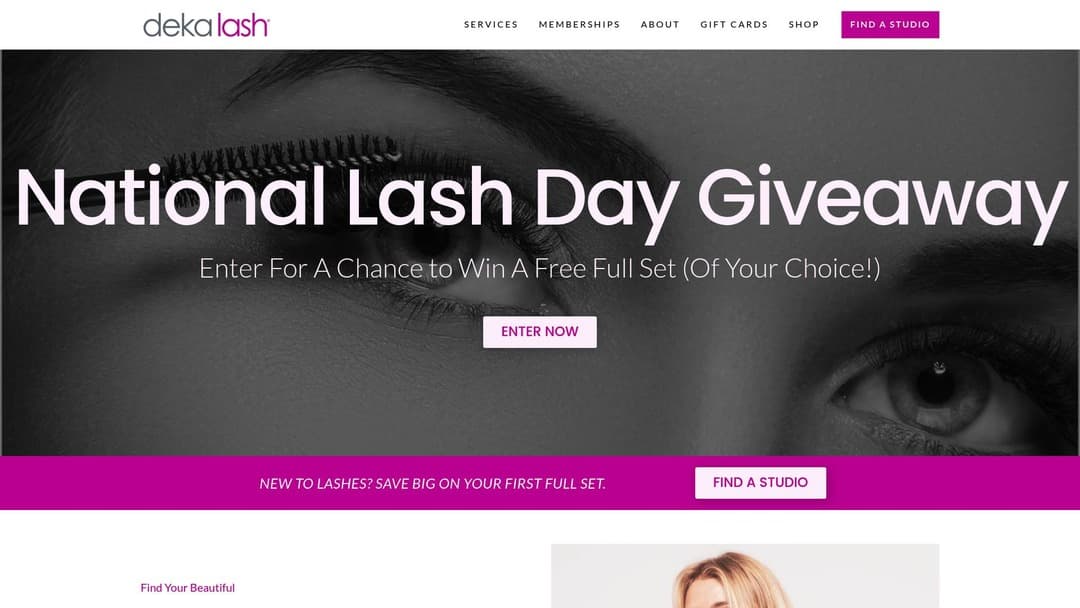Click the word National in the headline
This screenshot has width=1080, height=608.
pos(170,198)
